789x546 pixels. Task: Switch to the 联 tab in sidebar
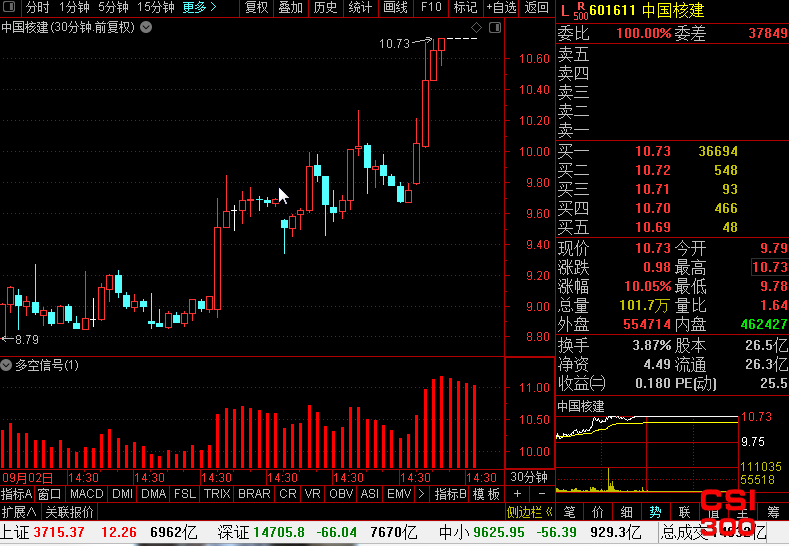(684, 512)
